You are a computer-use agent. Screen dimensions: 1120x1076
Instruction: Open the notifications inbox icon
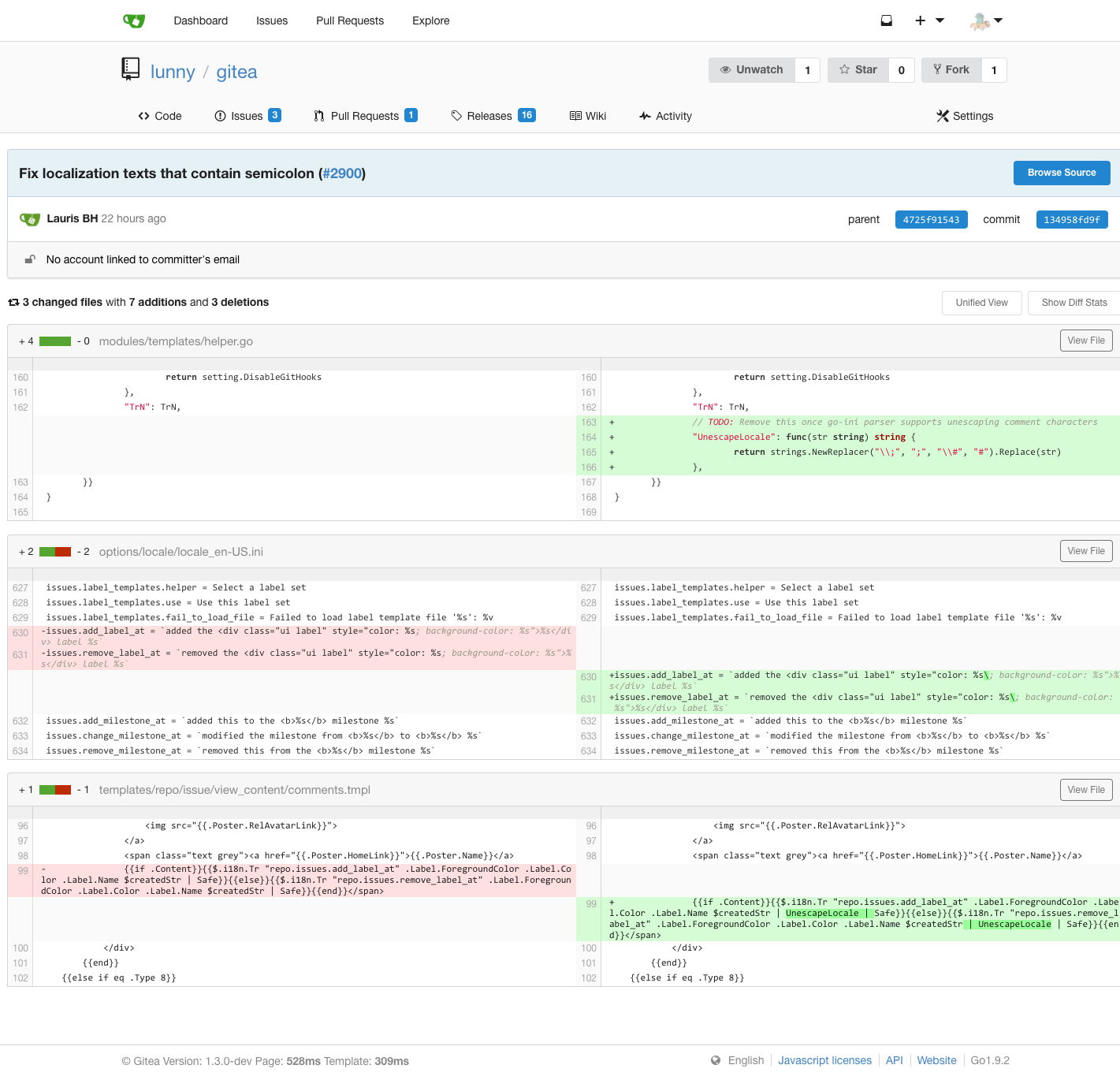886,20
